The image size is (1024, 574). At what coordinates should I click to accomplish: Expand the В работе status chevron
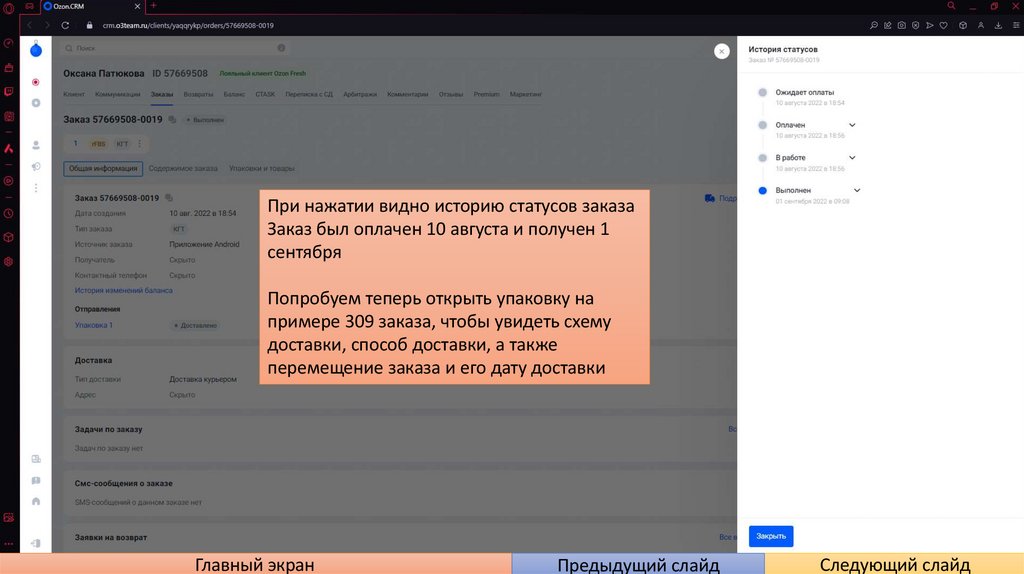(852, 157)
